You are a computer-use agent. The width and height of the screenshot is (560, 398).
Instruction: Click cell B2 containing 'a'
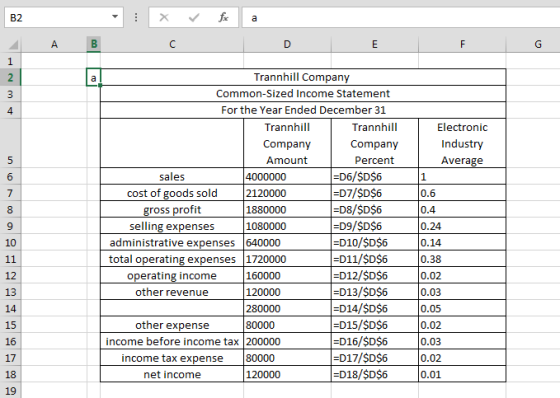point(94,77)
